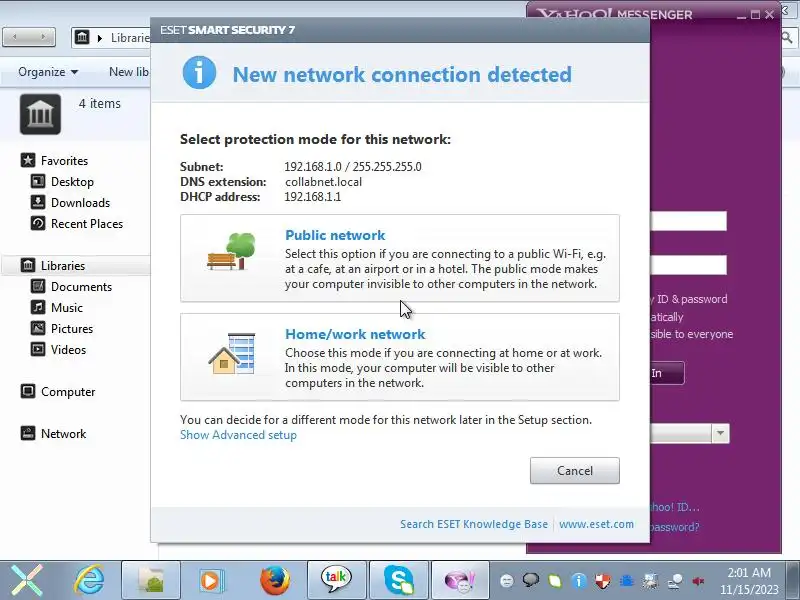Click the Videos film icon in sidebar

(x=38, y=349)
